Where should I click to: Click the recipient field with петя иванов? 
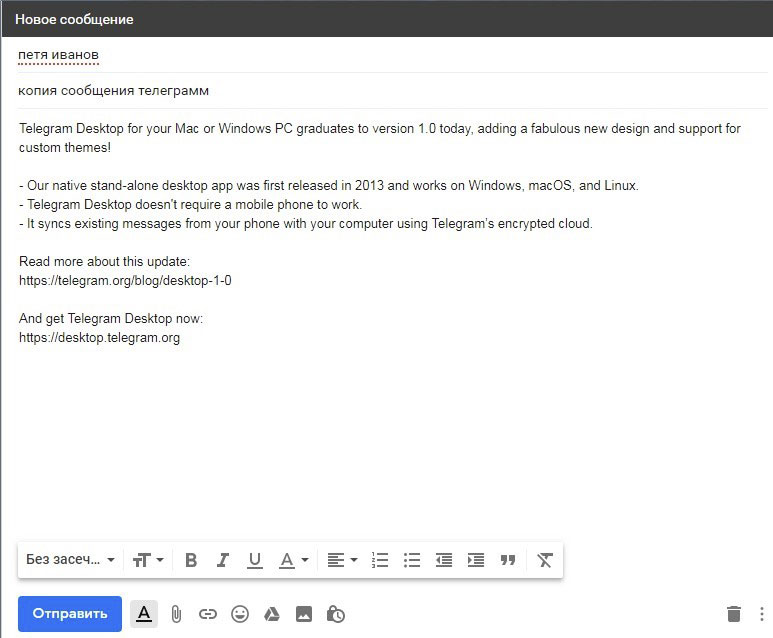(392, 55)
